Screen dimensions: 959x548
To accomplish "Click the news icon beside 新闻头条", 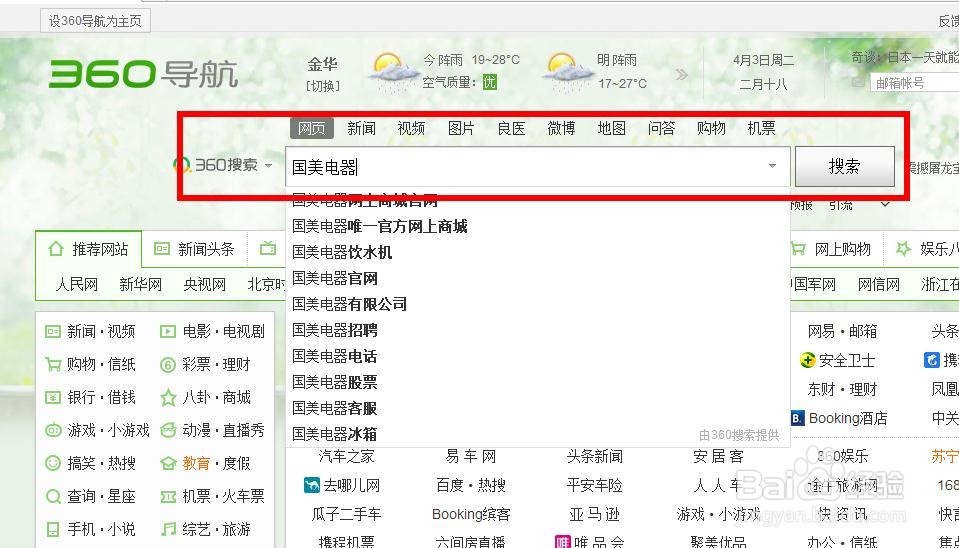I will 161,248.
